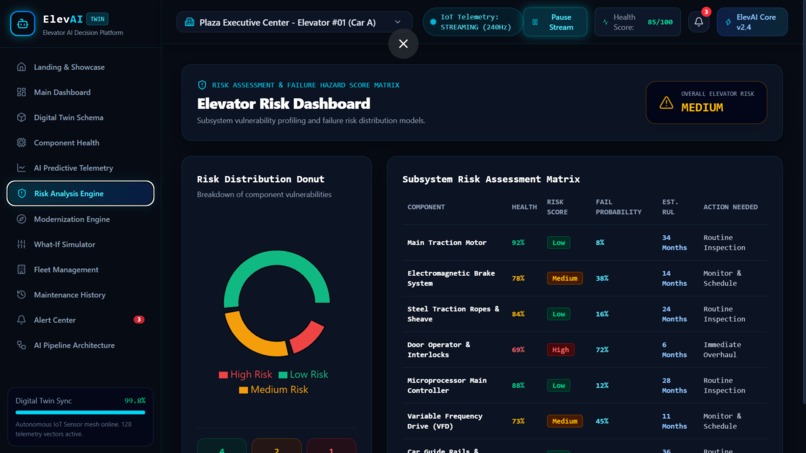Click the FAIL PROBABILITY column header
The height and width of the screenshot is (453, 806).
tap(618, 207)
